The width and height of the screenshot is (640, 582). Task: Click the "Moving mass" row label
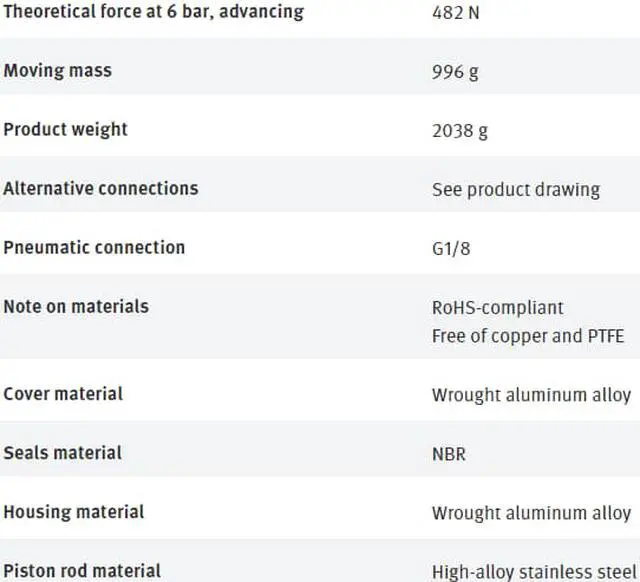point(57,71)
